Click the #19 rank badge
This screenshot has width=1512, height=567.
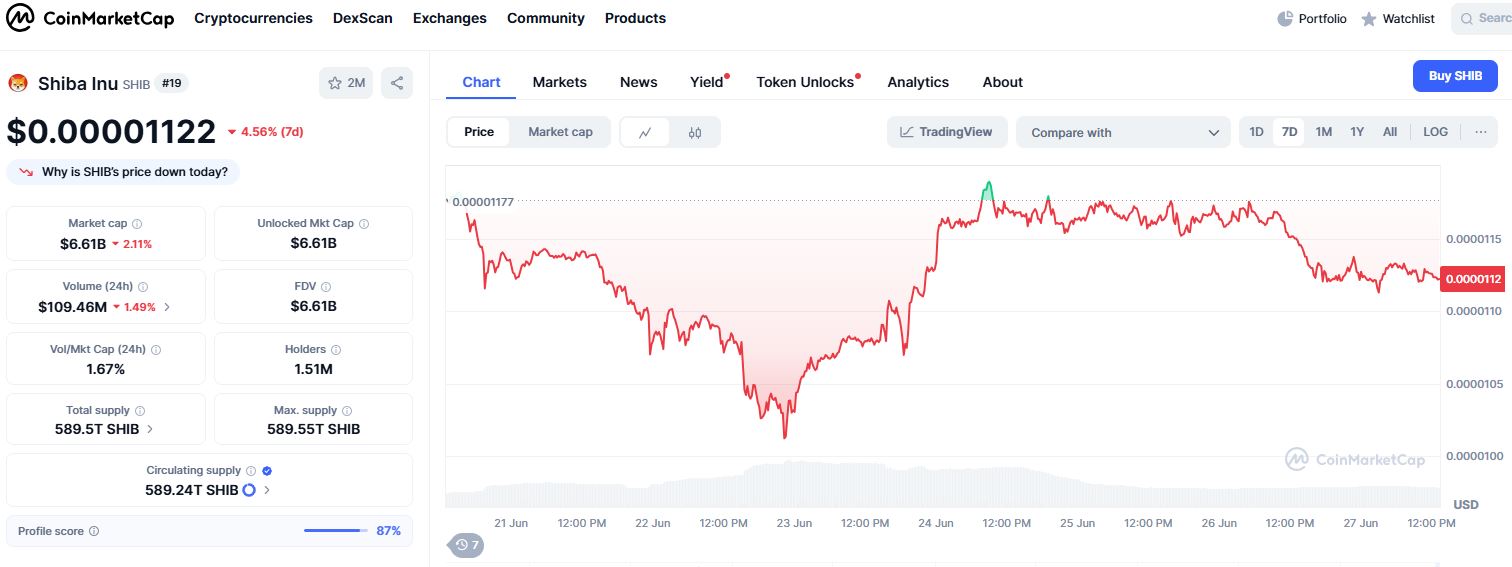[172, 83]
